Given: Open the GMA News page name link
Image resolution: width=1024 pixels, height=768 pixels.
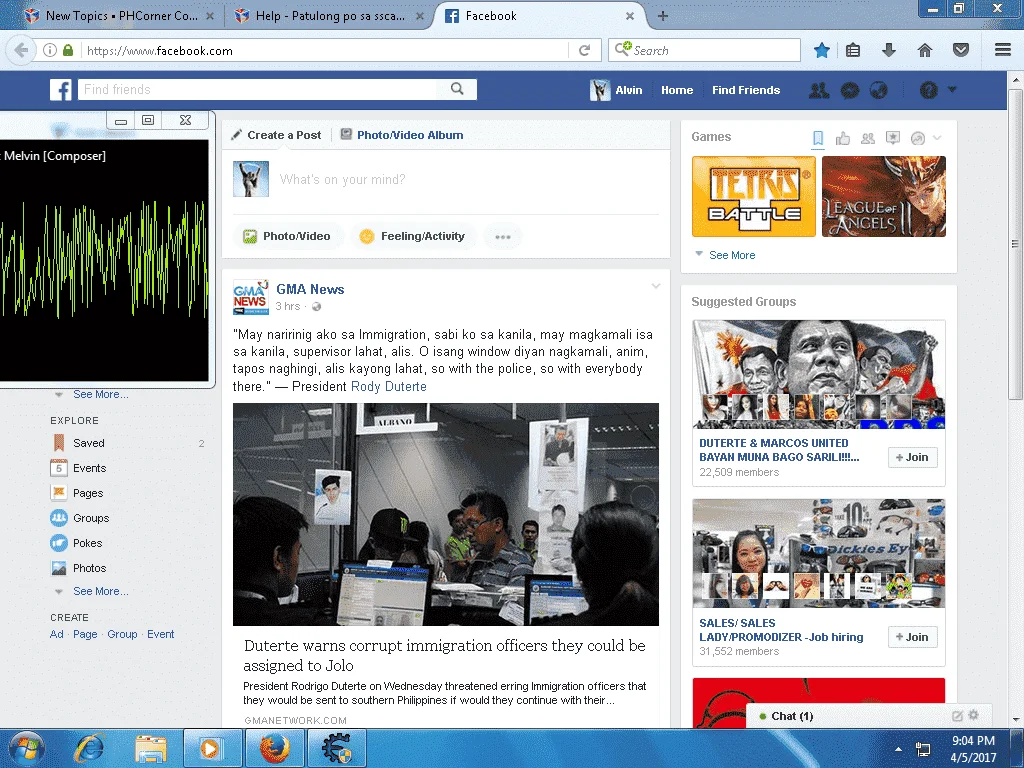Looking at the screenshot, I should pyautogui.click(x=310, y=289).
